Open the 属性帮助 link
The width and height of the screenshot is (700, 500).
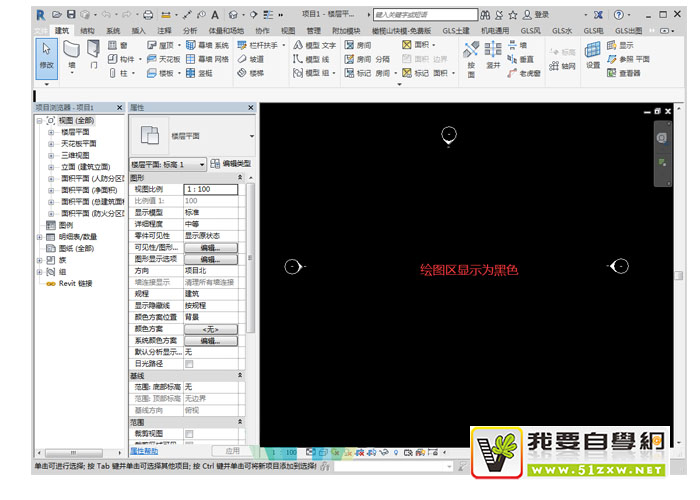(144, 451)
